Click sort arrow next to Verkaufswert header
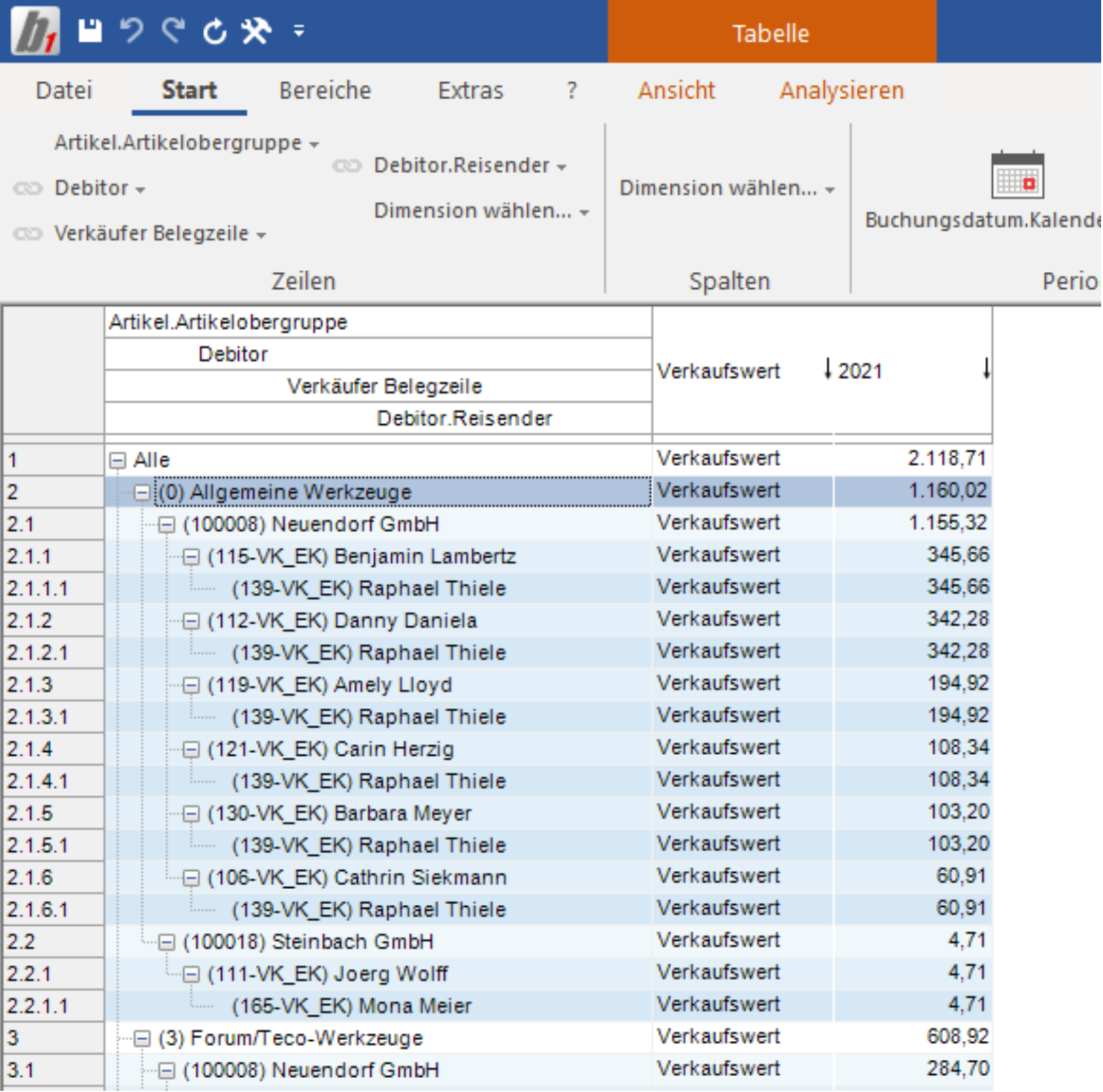 tap(828, 369)
